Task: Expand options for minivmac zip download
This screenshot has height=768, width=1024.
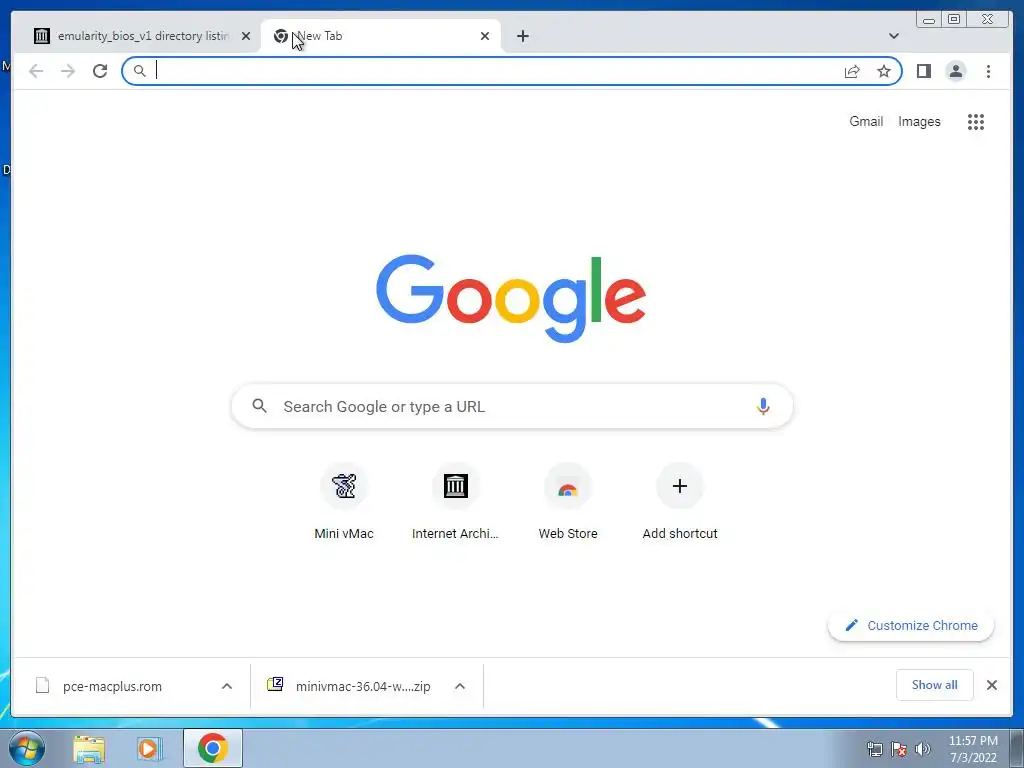Action: click(x=460, y=686)
